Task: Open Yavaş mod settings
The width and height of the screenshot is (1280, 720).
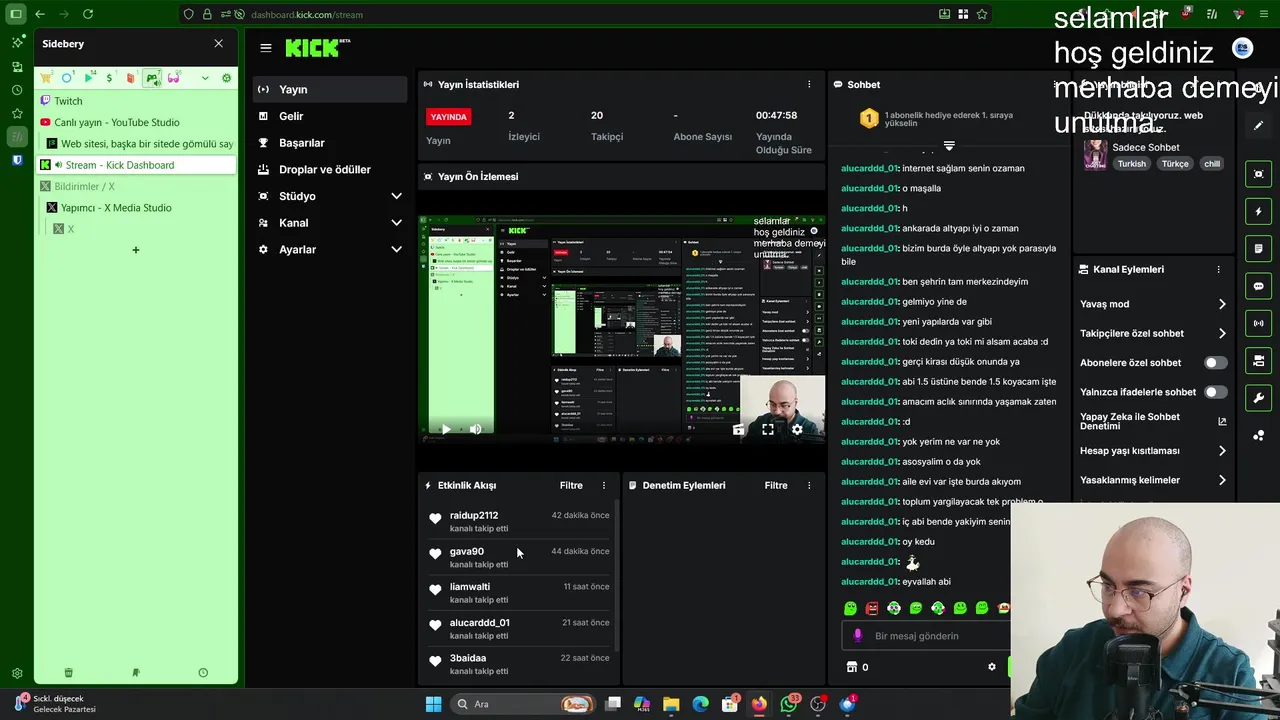Action: coord(1153,304)
